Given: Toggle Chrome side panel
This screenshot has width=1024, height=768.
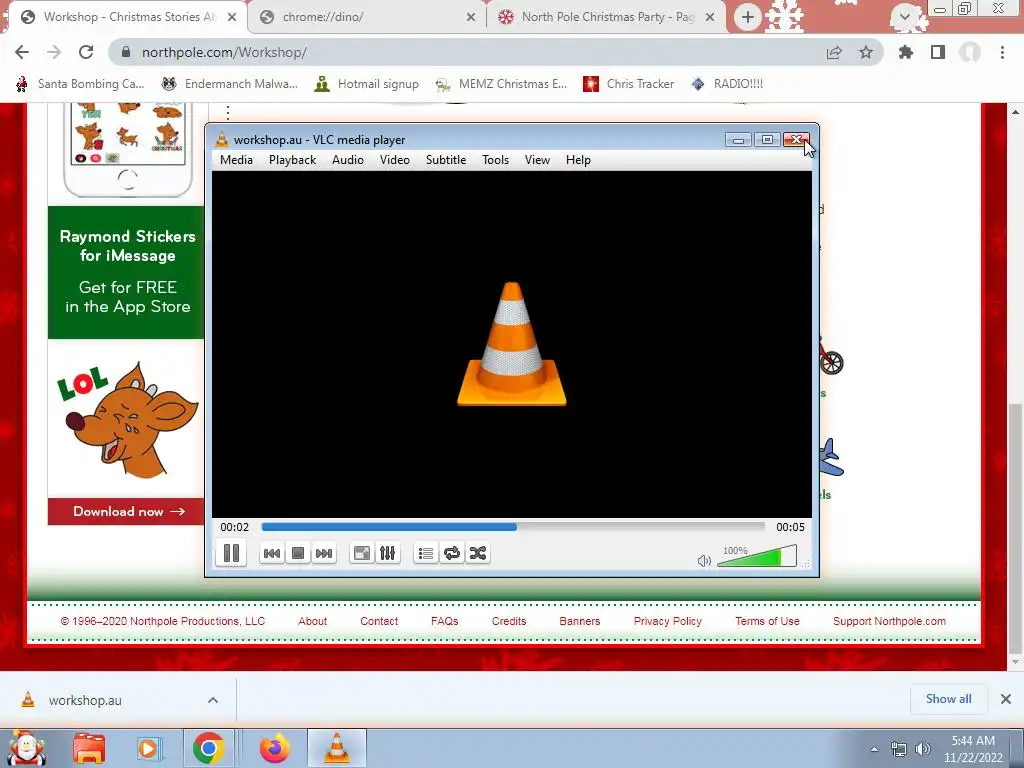Looking at the screenshot, I should (938, 52).
